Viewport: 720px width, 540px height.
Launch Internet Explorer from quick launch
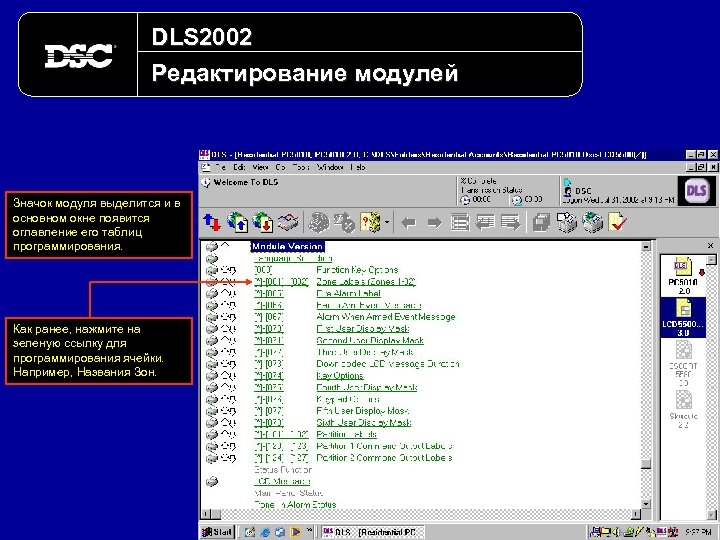click(x=265, y=532)
